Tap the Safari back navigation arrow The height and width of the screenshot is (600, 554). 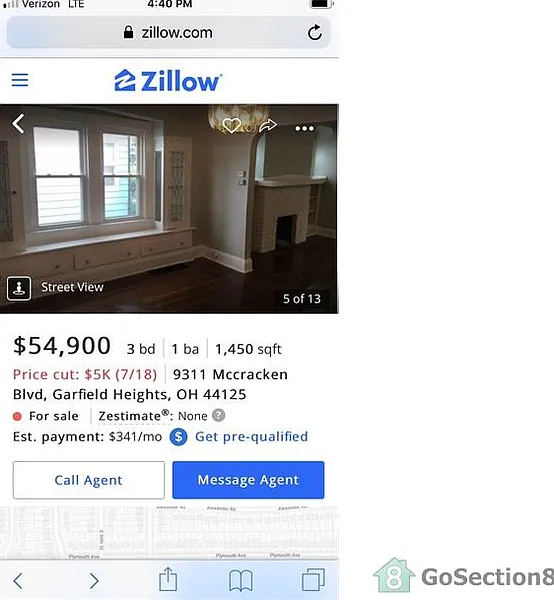[x=18, y=580]
